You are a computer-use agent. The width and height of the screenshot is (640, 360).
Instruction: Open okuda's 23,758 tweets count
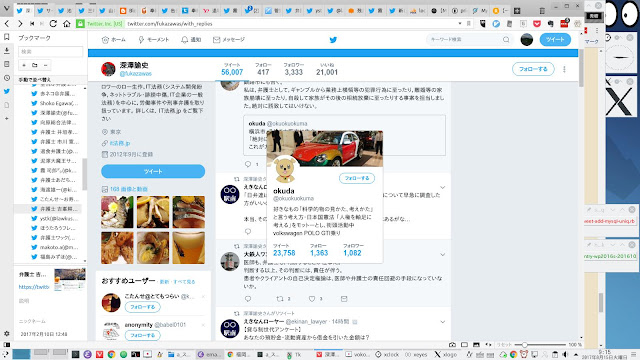point(284,250)
